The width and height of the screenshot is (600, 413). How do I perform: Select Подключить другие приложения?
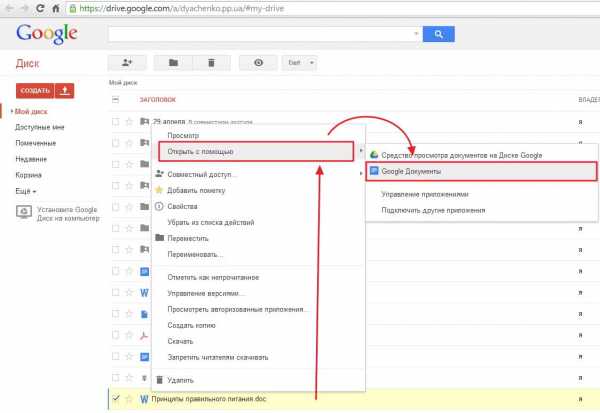pos(433,210)
